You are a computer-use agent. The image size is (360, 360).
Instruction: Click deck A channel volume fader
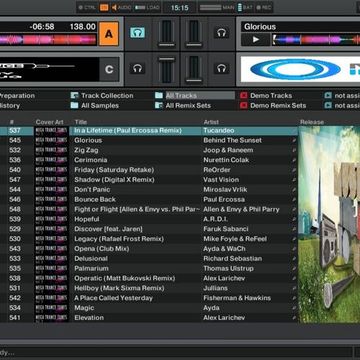(166, 33)
